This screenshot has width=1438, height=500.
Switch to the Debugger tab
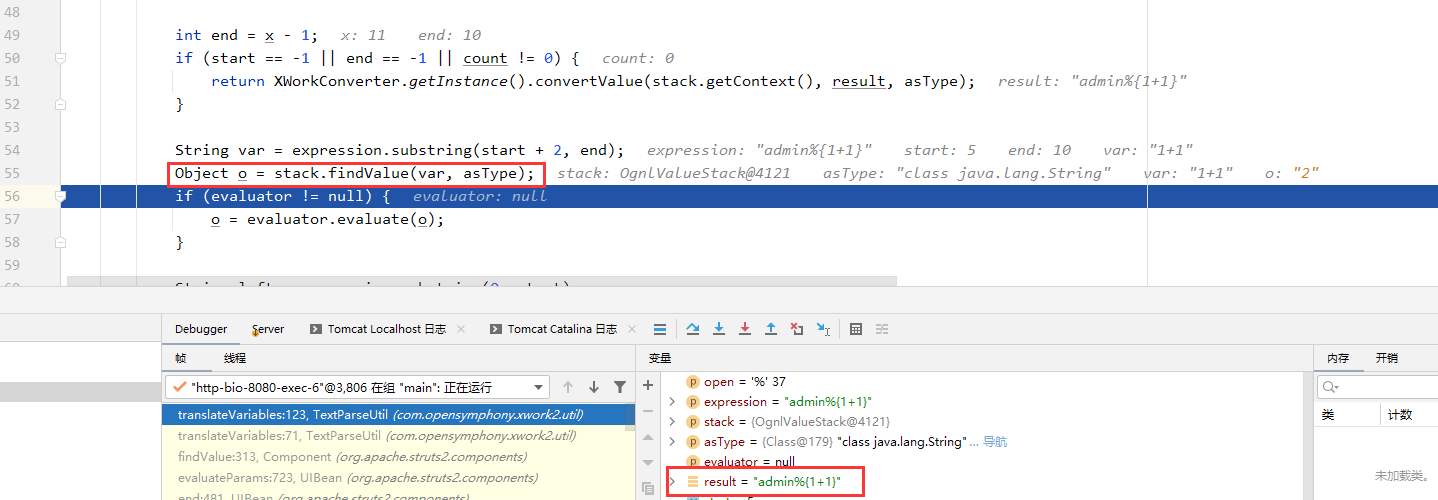tap(201, 329)
